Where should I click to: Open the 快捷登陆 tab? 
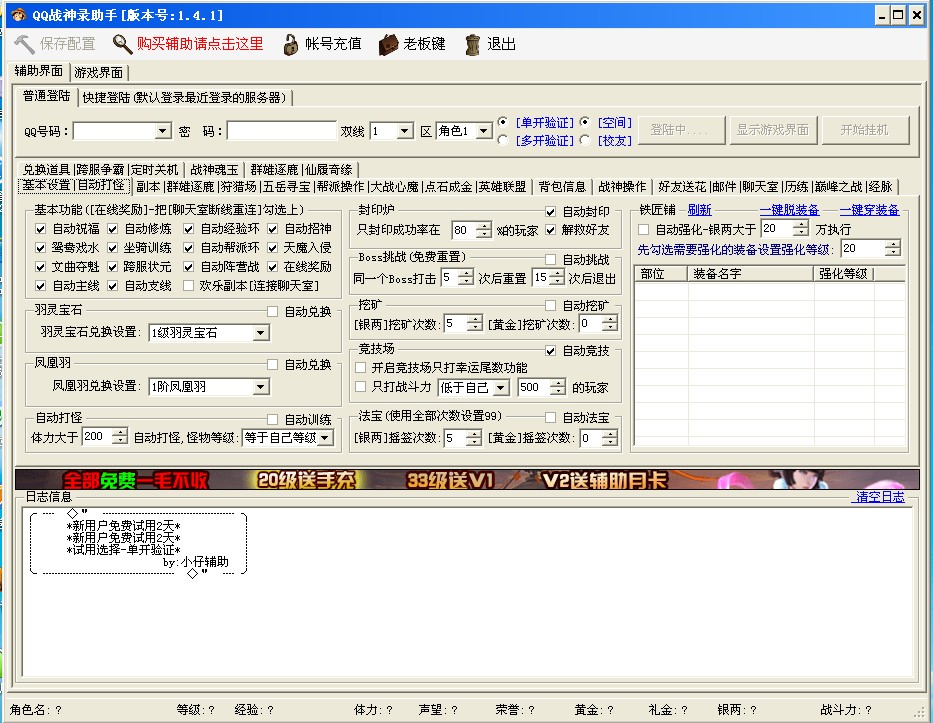[185, 98]
